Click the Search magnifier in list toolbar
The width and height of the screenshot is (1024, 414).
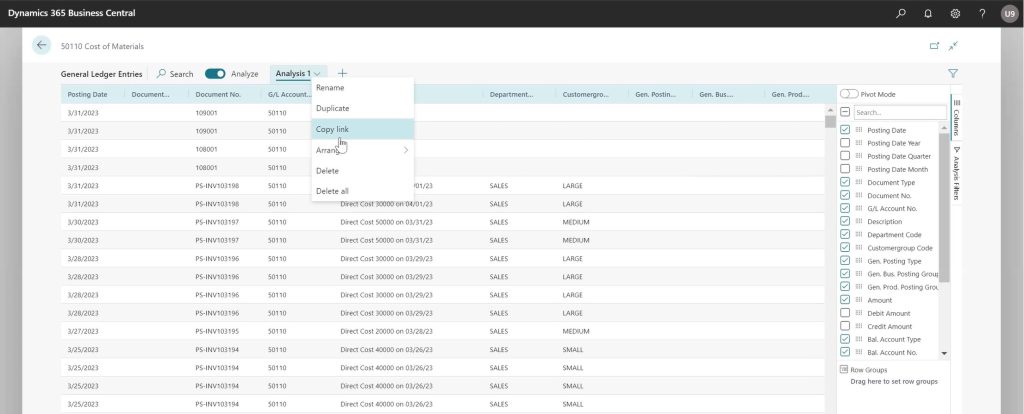[161, 74]
